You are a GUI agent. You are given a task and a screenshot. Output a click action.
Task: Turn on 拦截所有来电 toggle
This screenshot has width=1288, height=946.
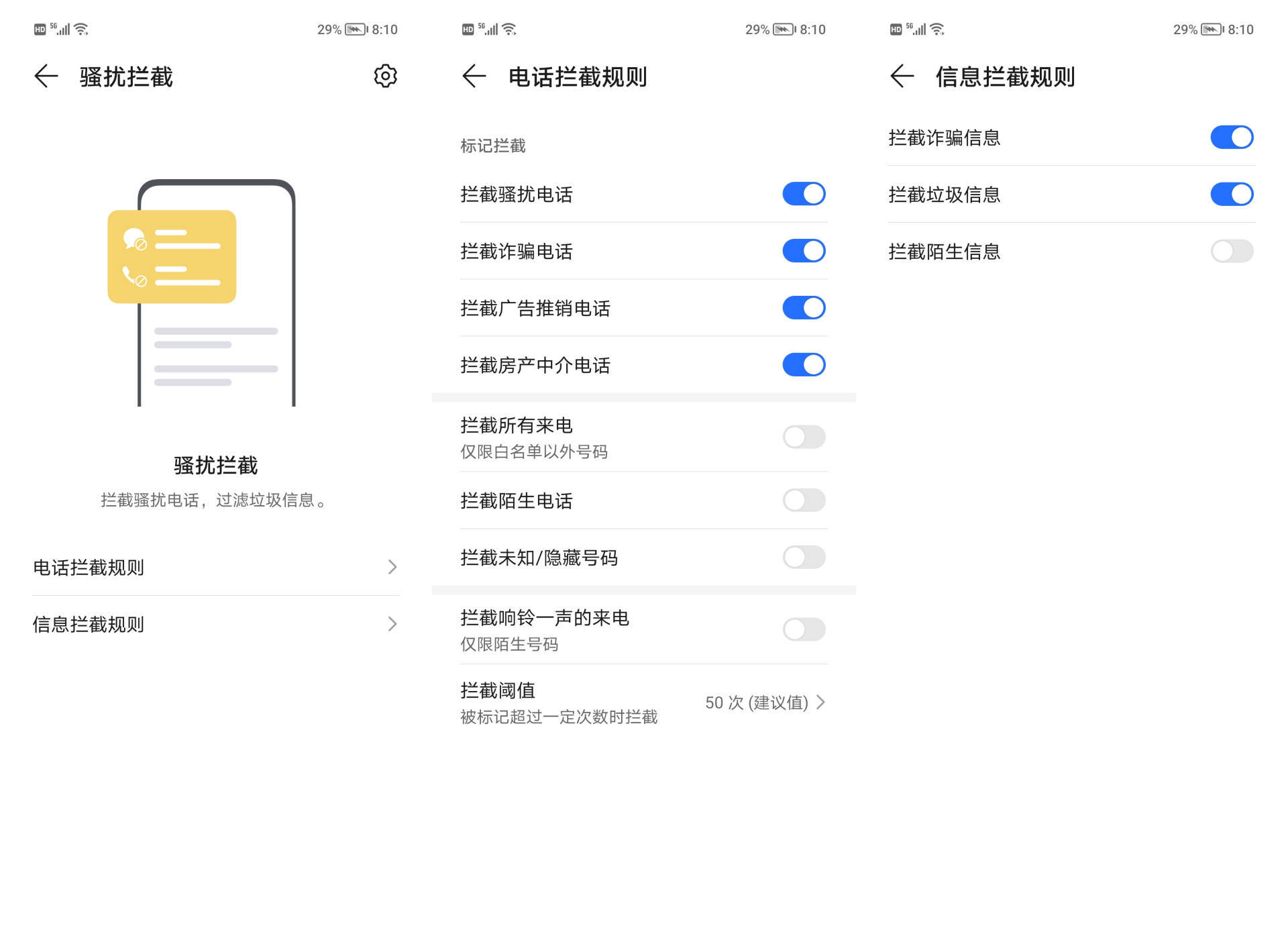coord(804,437)
